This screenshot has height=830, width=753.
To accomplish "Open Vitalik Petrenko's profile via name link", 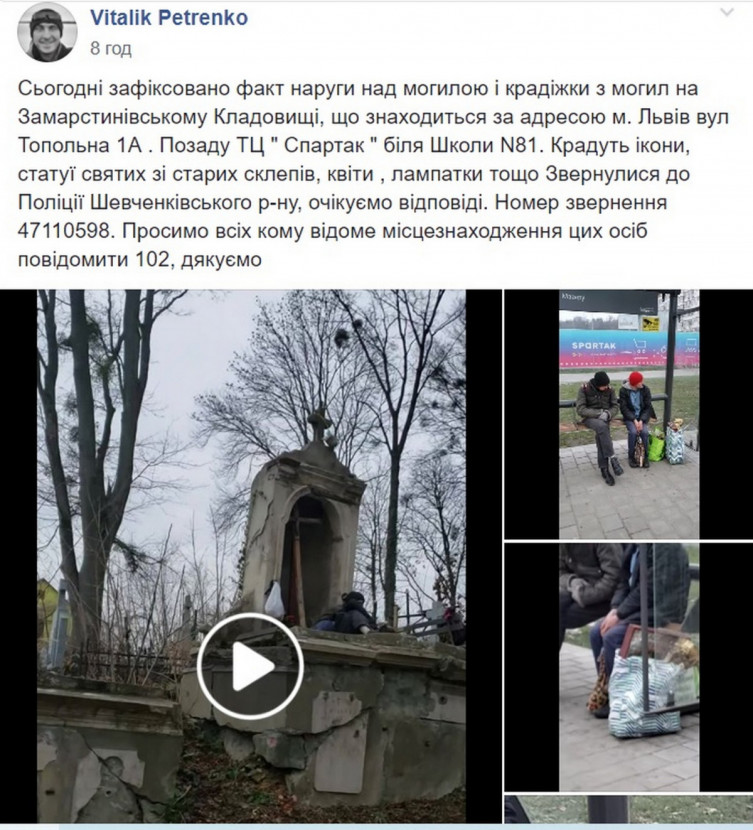I will 169,17.
